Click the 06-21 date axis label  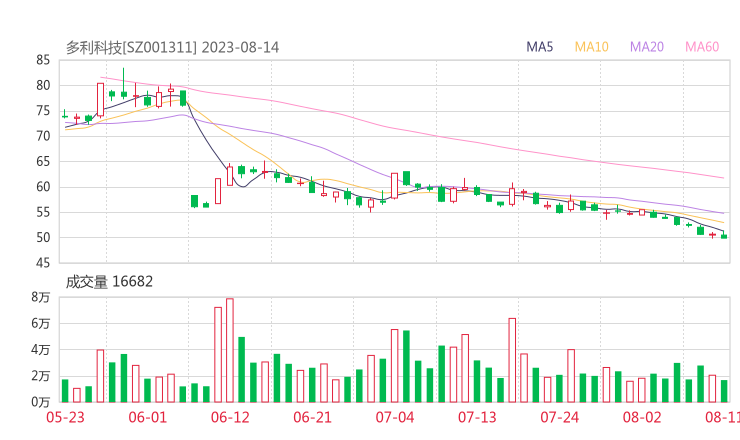(x=312, y=417)
